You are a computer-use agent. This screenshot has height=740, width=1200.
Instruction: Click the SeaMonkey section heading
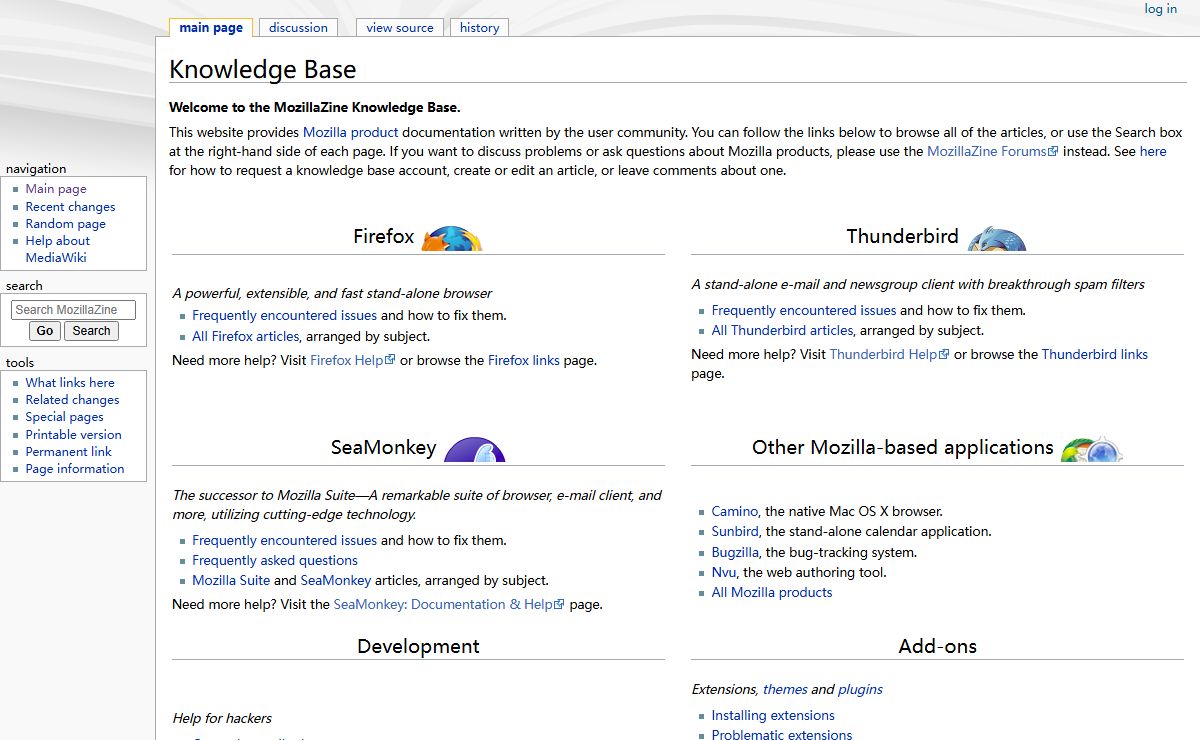click(383, 448)
